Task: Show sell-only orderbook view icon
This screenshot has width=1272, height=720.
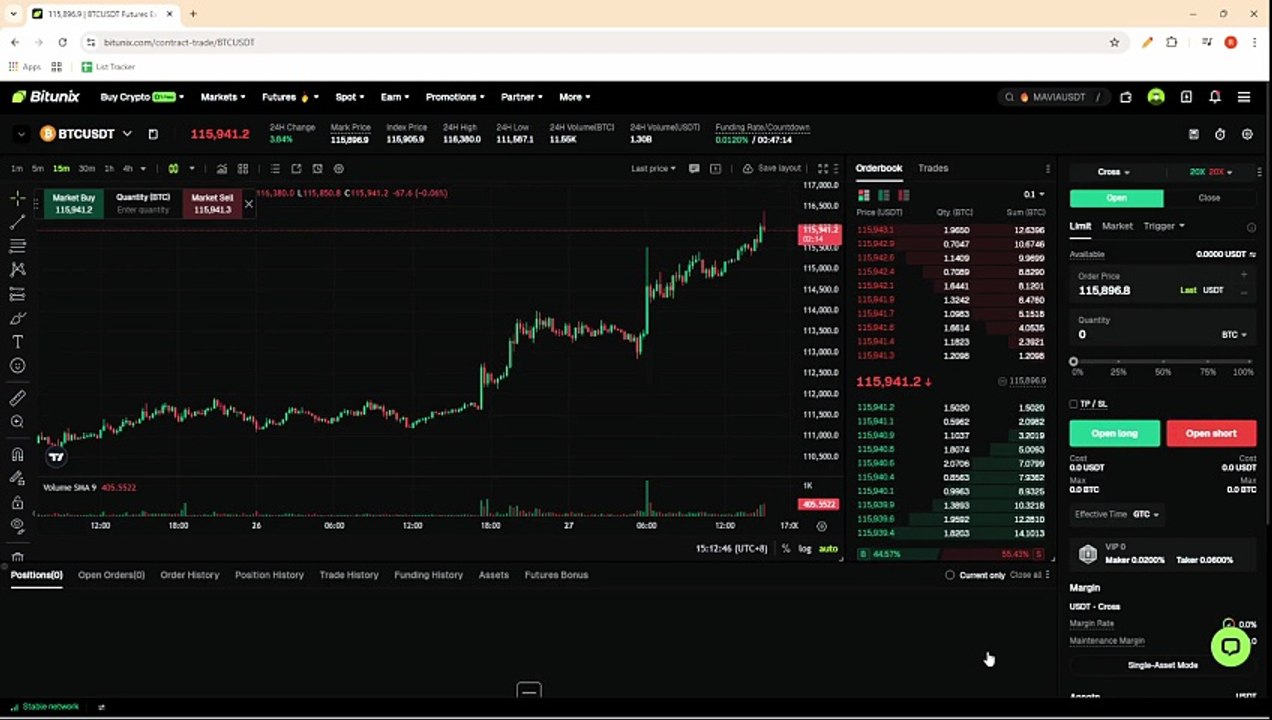Action: tap(904, 195)
